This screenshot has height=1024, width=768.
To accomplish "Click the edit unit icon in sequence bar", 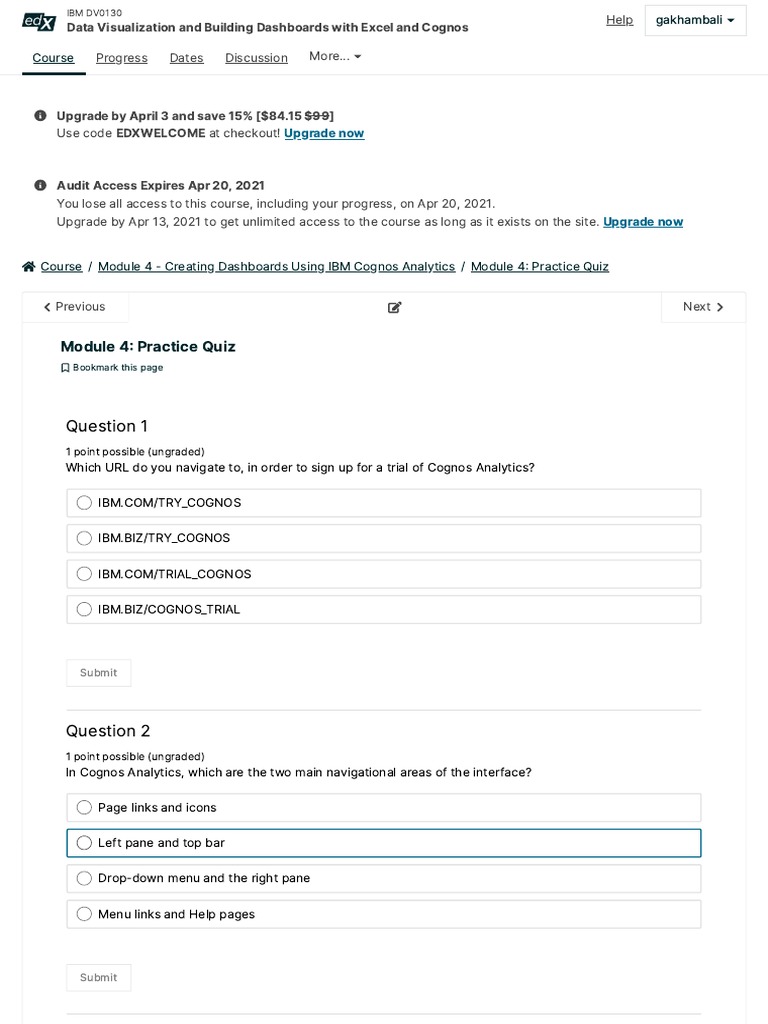I will [394, 308].
